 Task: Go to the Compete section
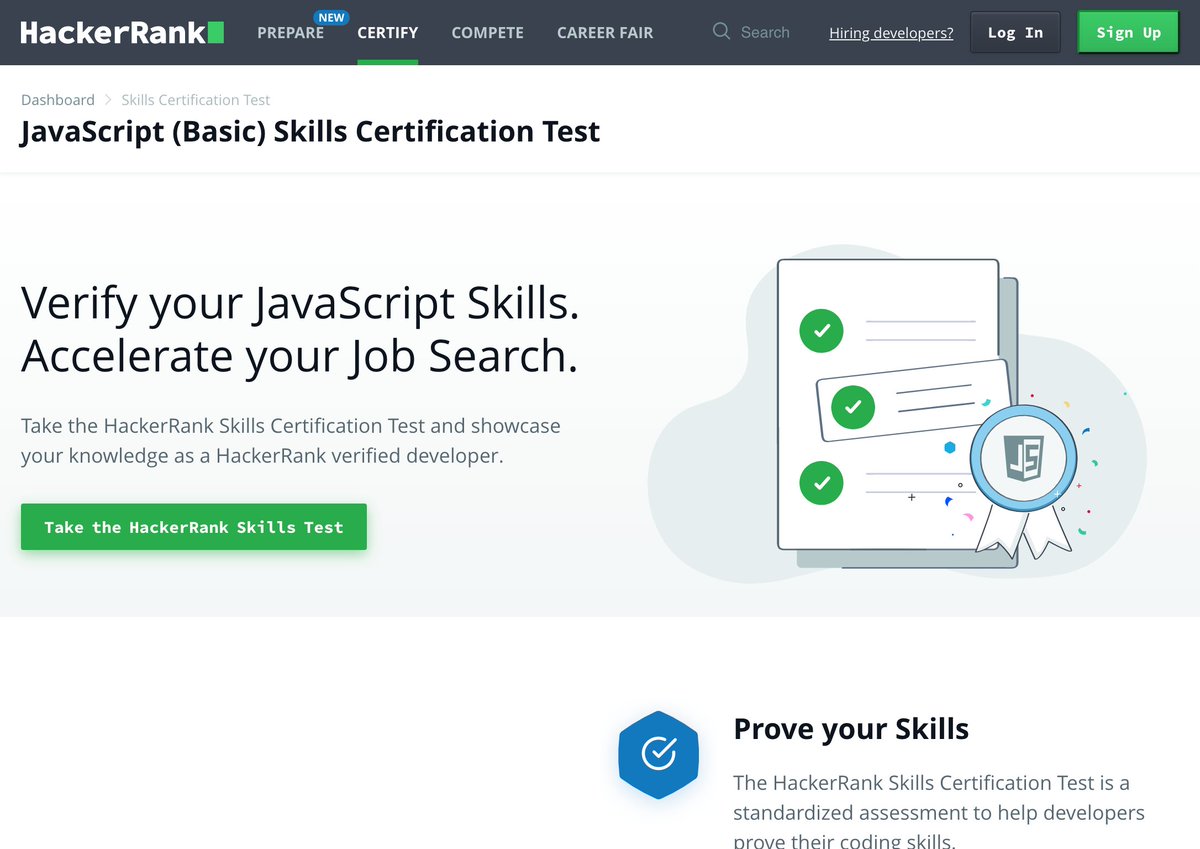tap(487, 33)
